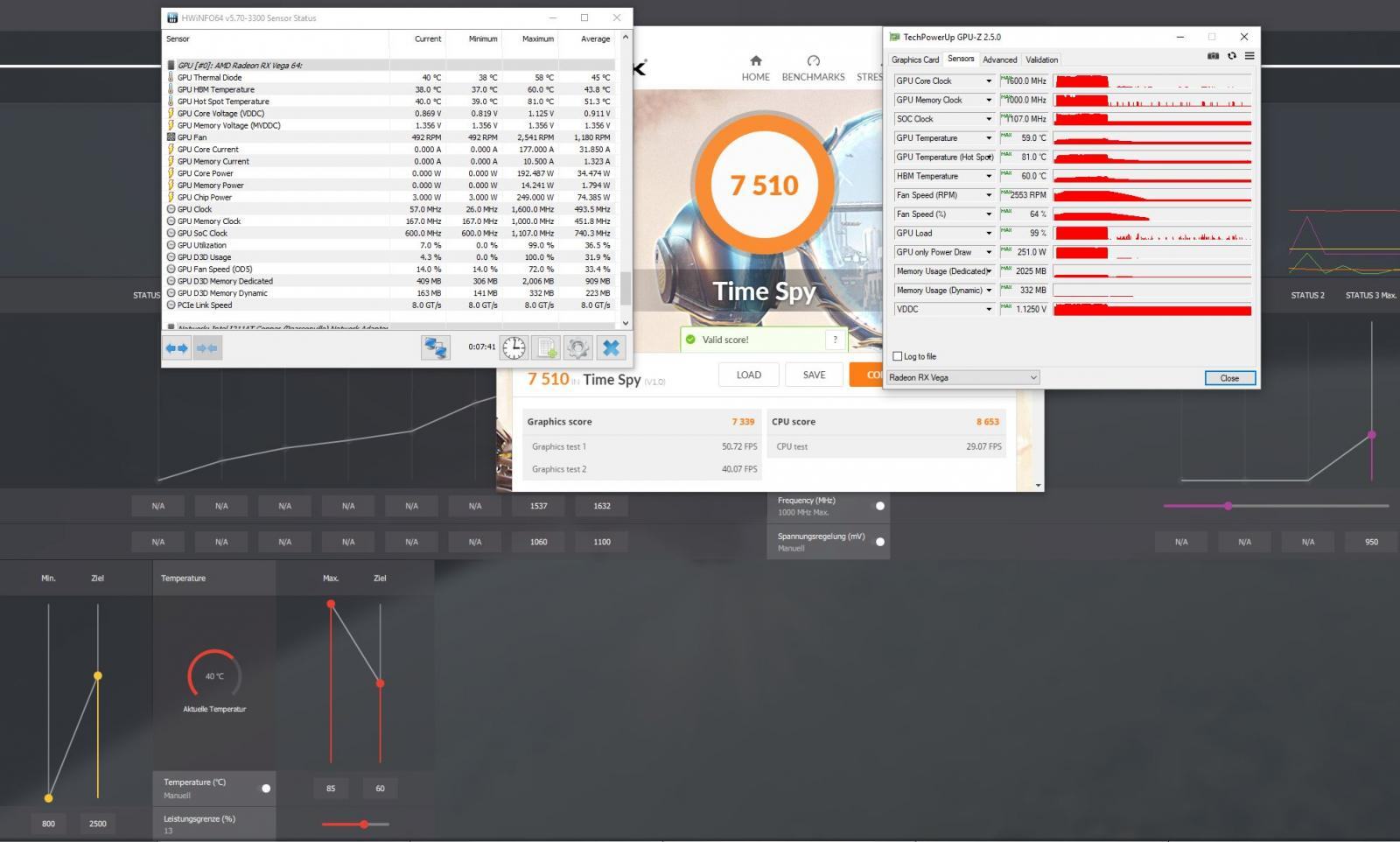
Task: Open GPU-Z Validation tab
Action: [1041, 60]
